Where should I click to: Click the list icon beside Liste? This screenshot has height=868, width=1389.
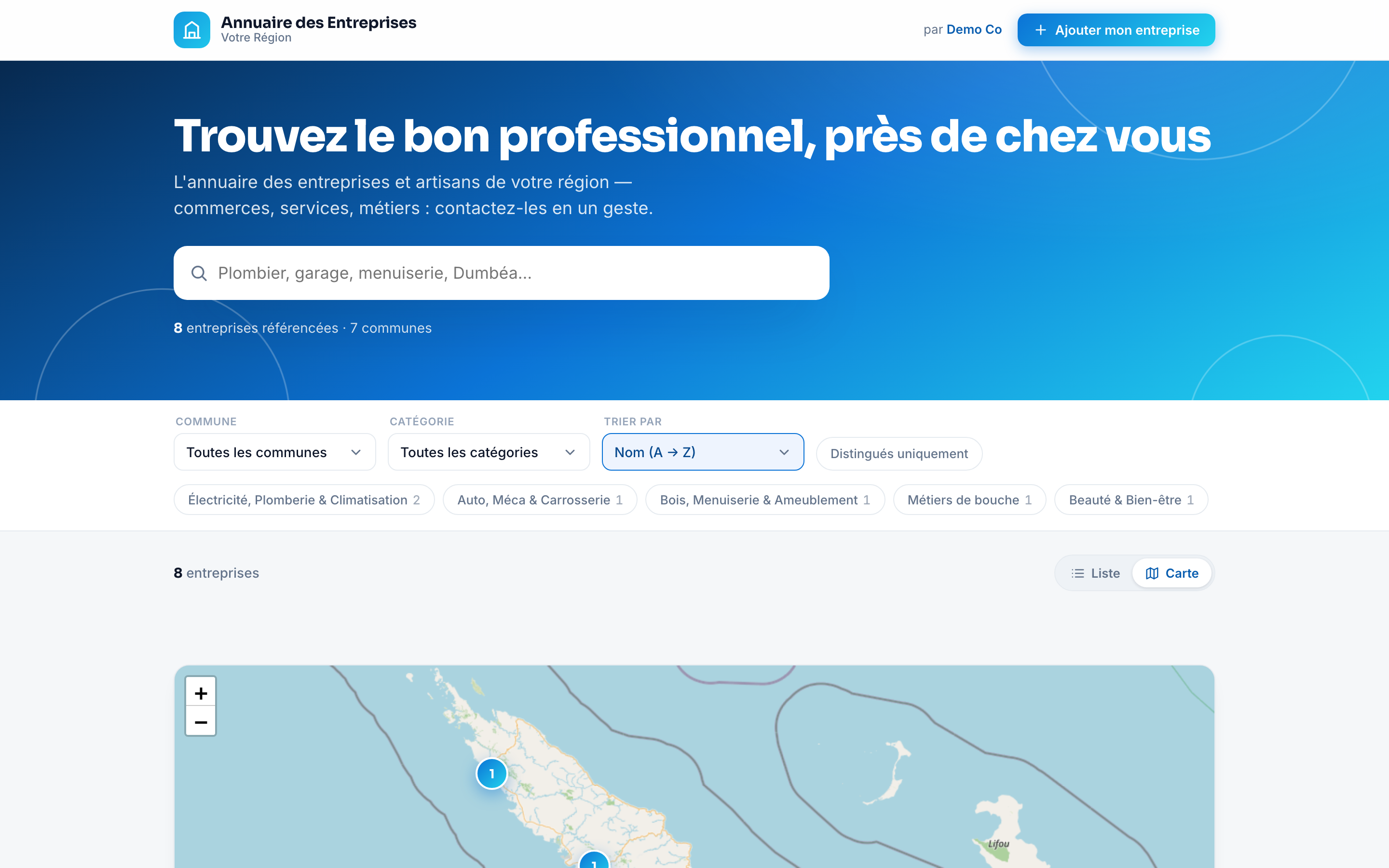click(x=1077, y=573)
